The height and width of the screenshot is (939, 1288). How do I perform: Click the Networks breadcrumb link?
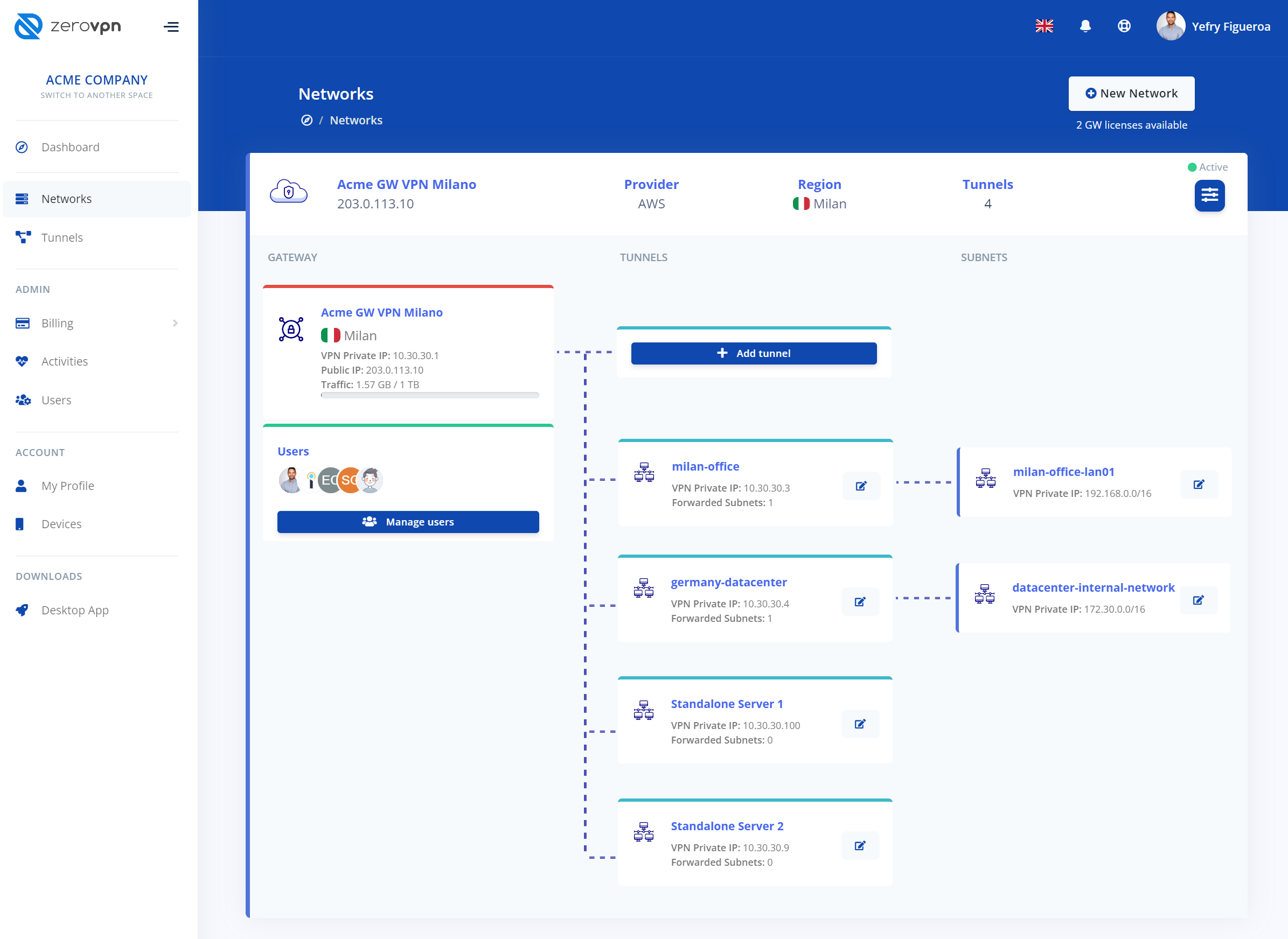(x=356, y=121)
